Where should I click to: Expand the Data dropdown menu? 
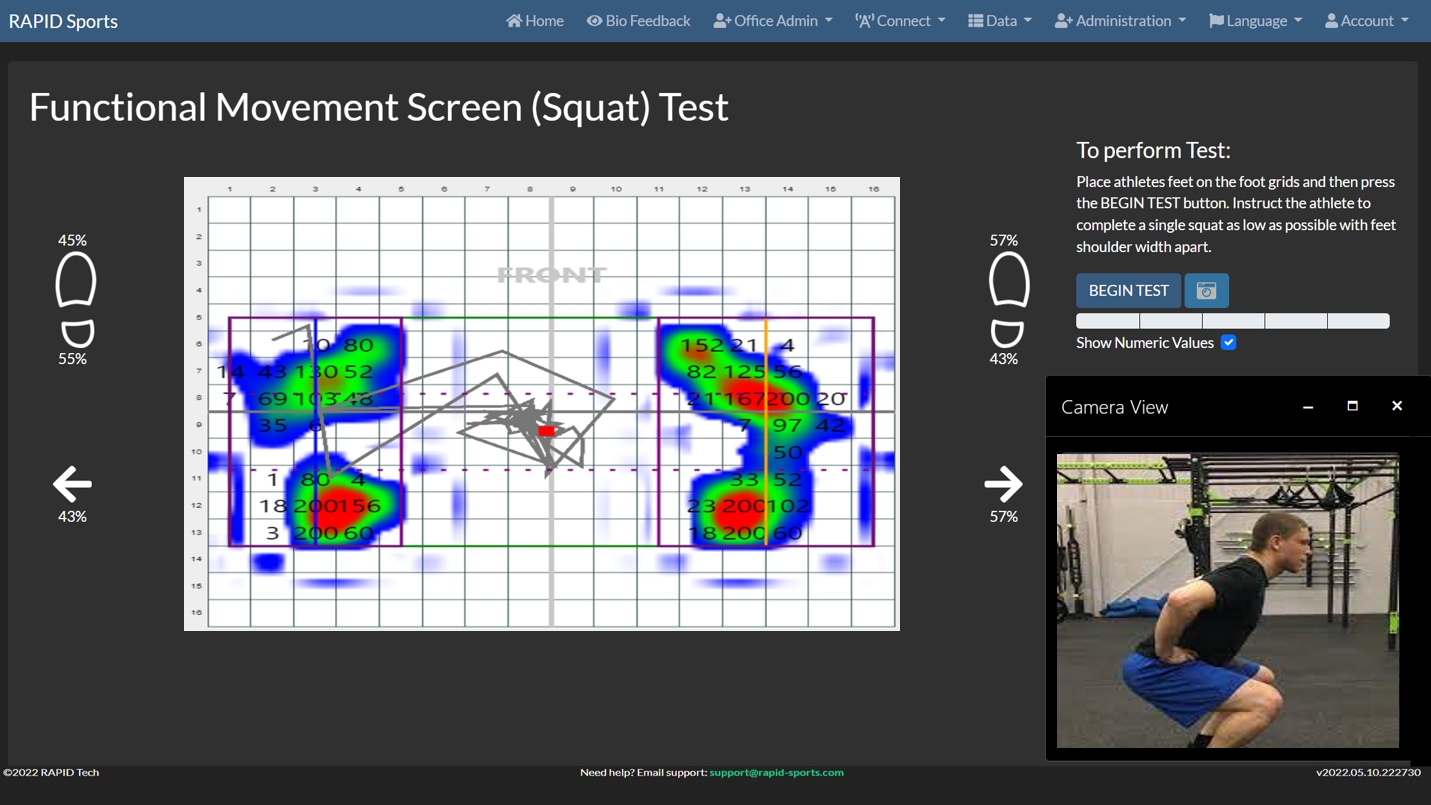[1000, 21]
